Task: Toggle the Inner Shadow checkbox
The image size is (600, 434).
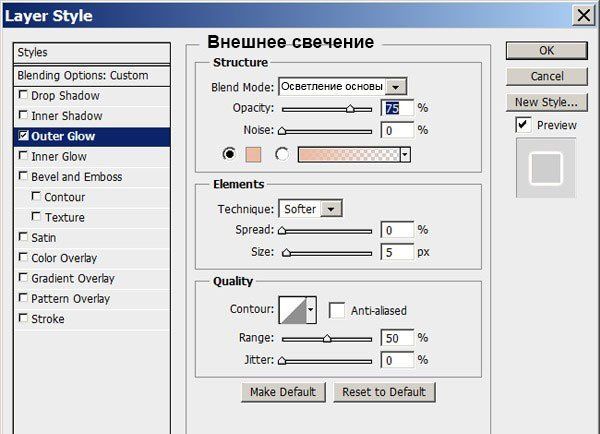Action: 23,115
